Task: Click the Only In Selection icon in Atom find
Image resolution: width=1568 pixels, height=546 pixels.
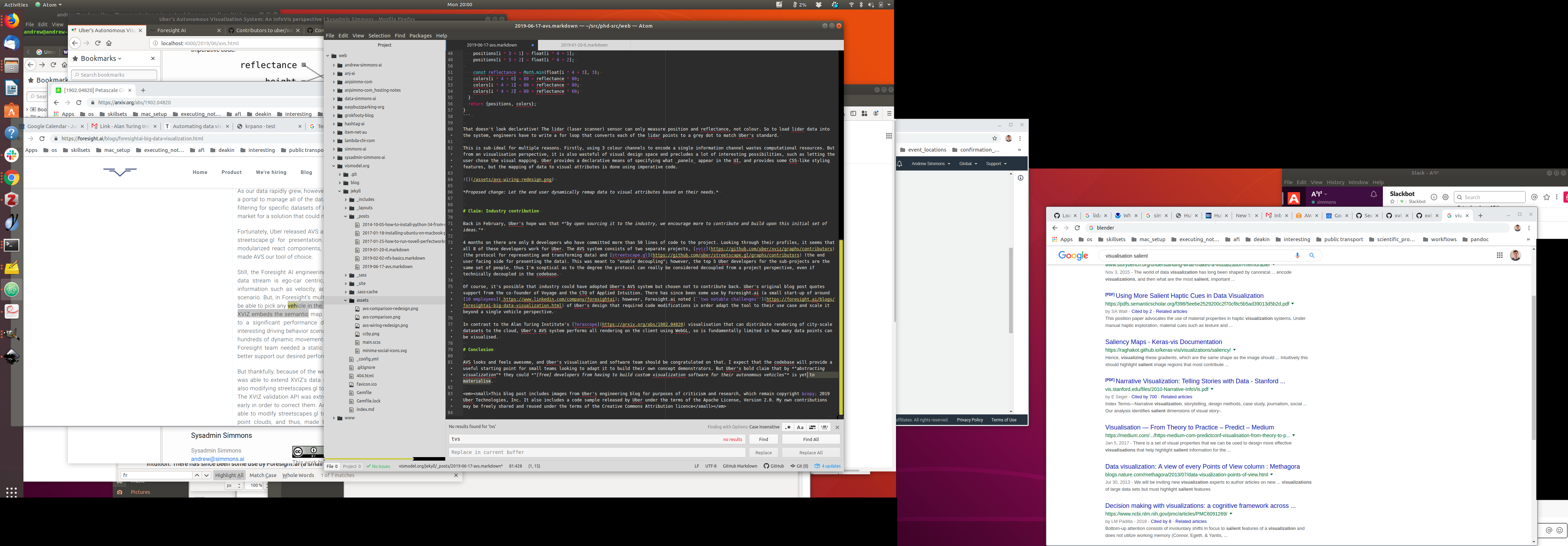Action: 813,427
